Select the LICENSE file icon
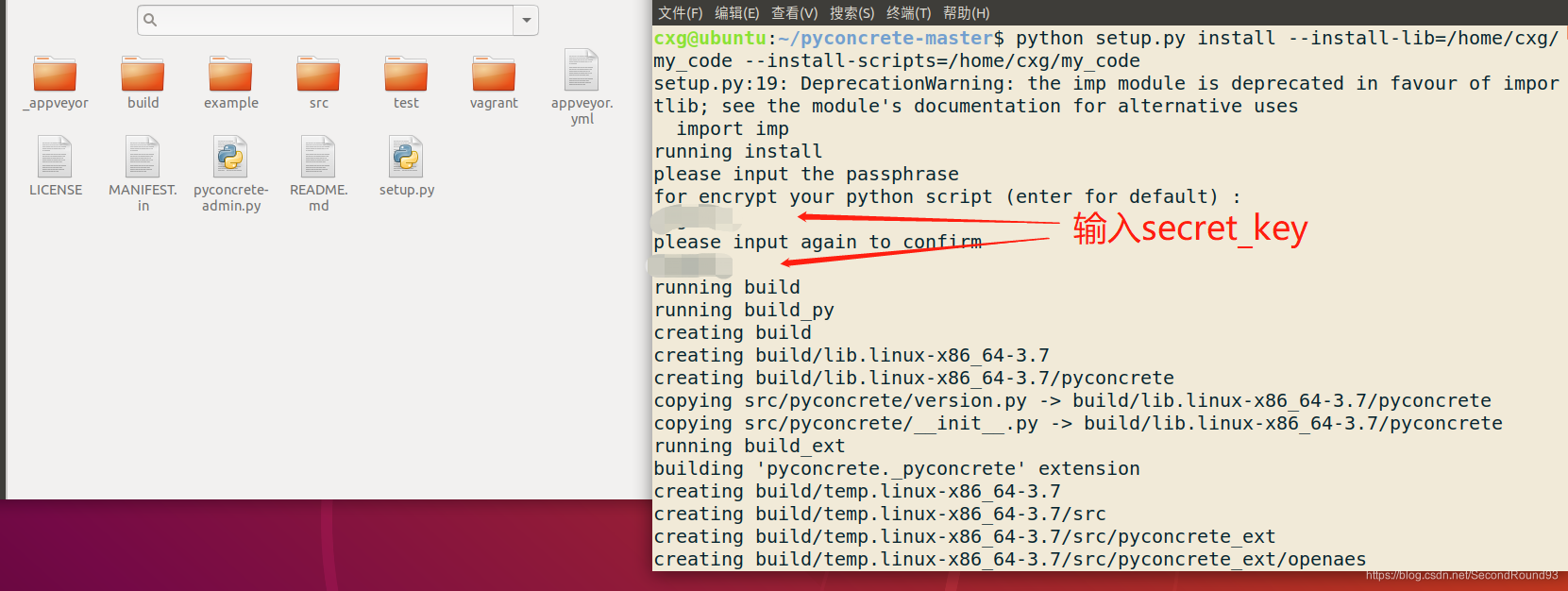 55,157
